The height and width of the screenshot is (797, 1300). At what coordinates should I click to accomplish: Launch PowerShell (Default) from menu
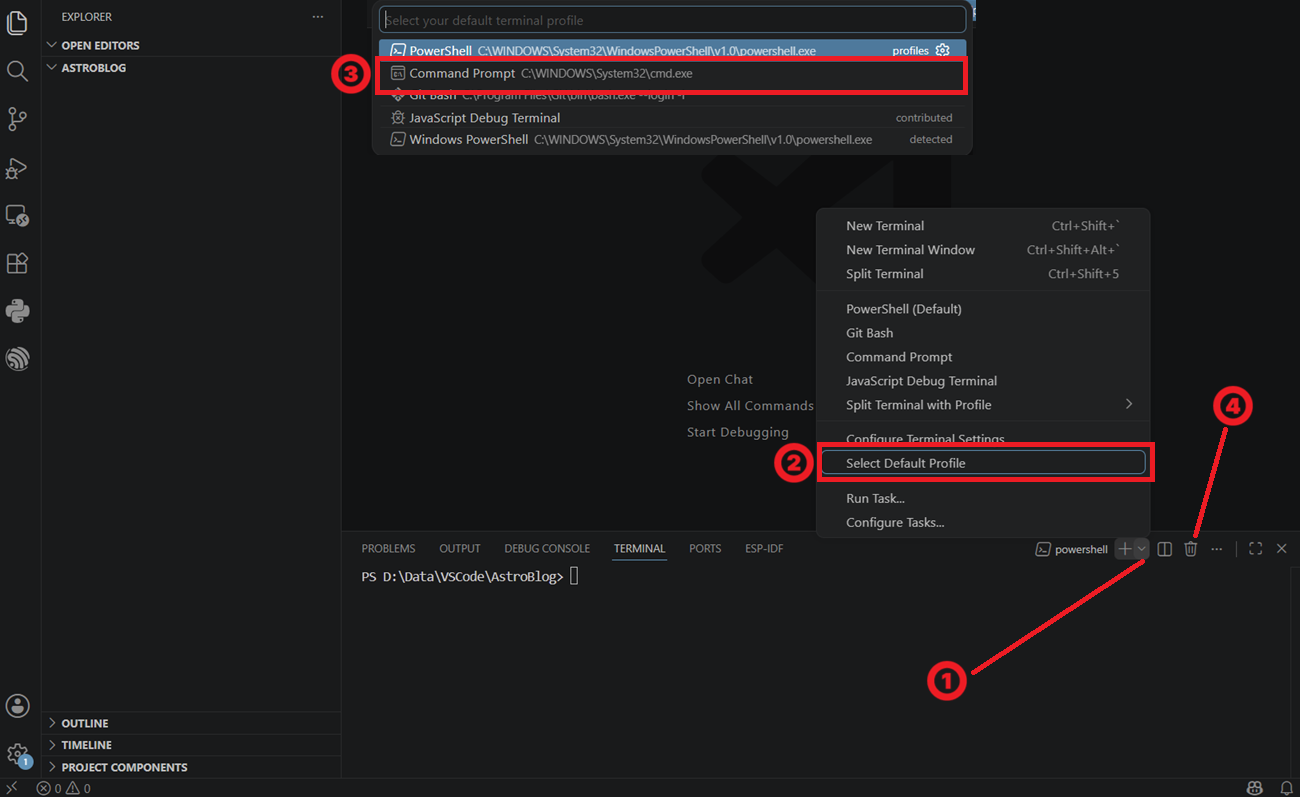pyautogui.click(x=983, y=309)
